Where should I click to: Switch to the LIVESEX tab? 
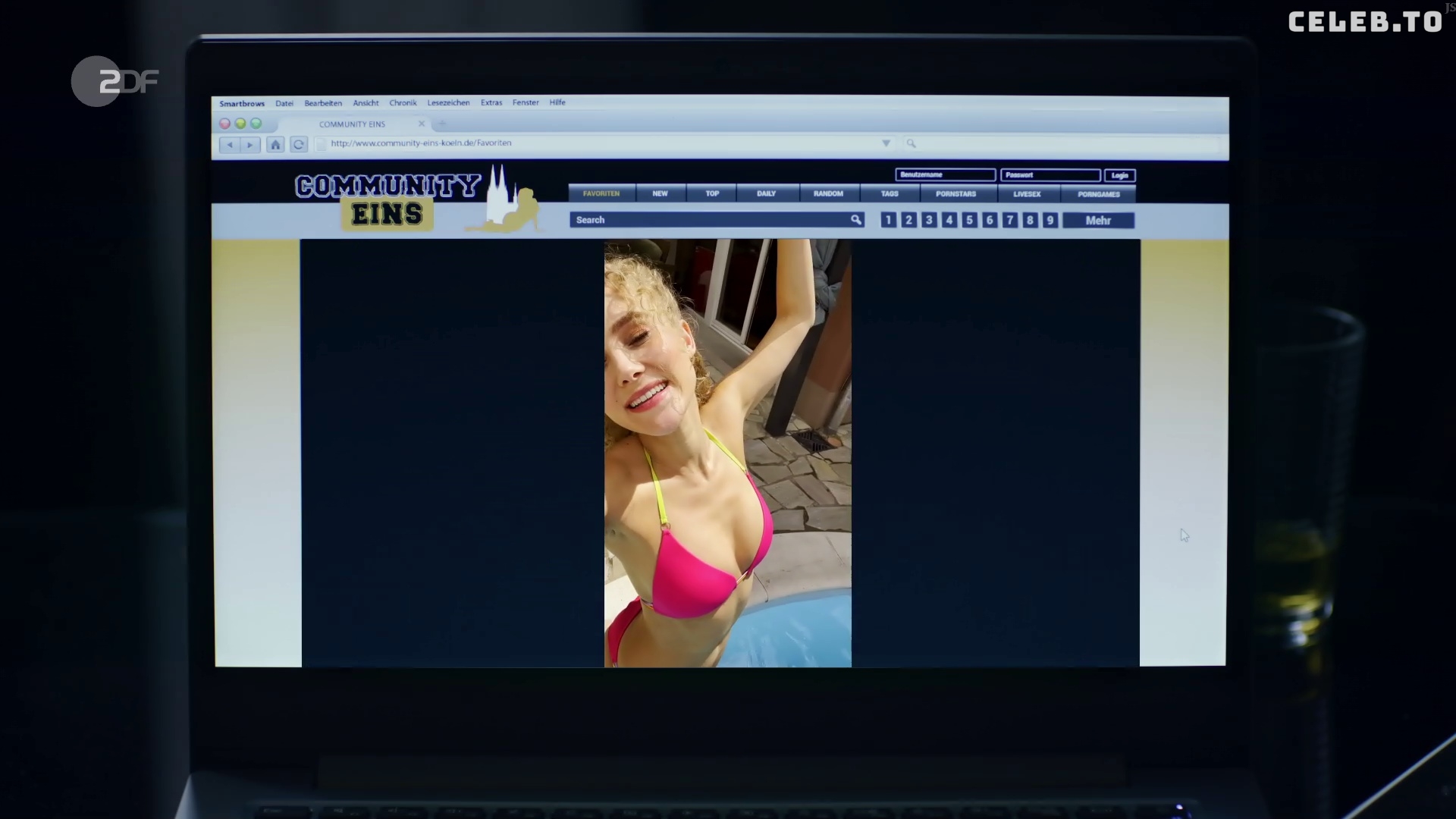pos(1027,194)
